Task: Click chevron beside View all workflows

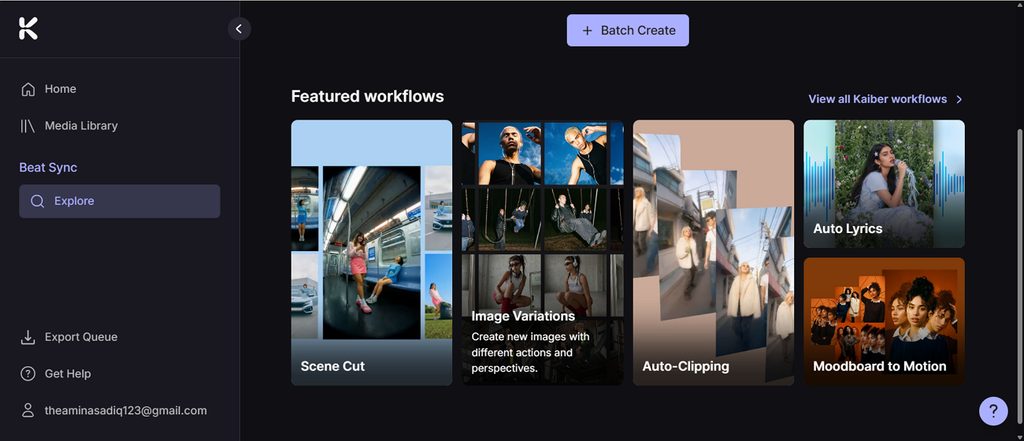Action: coord(959,99)
